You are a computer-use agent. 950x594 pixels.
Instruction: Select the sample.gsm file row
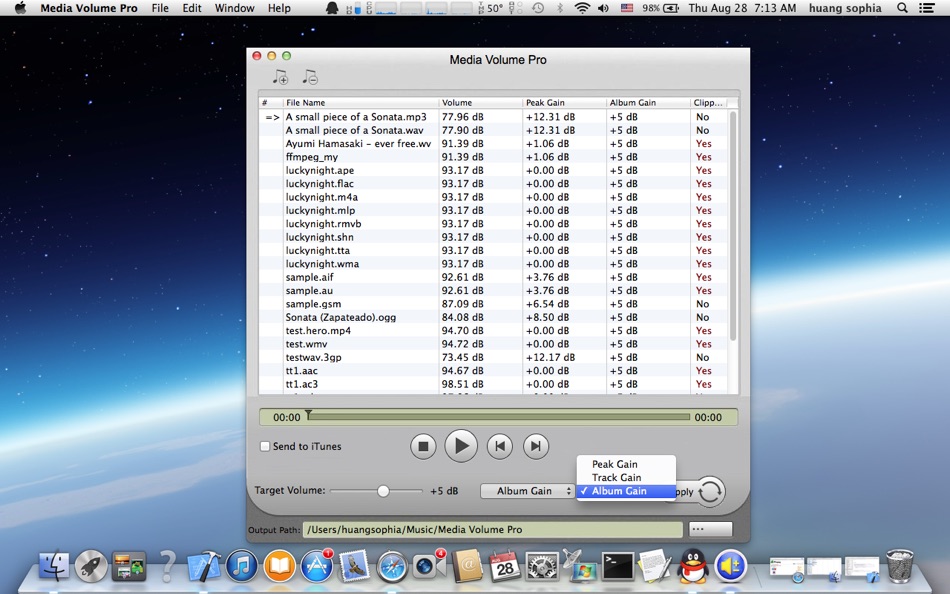pos(494,304)
